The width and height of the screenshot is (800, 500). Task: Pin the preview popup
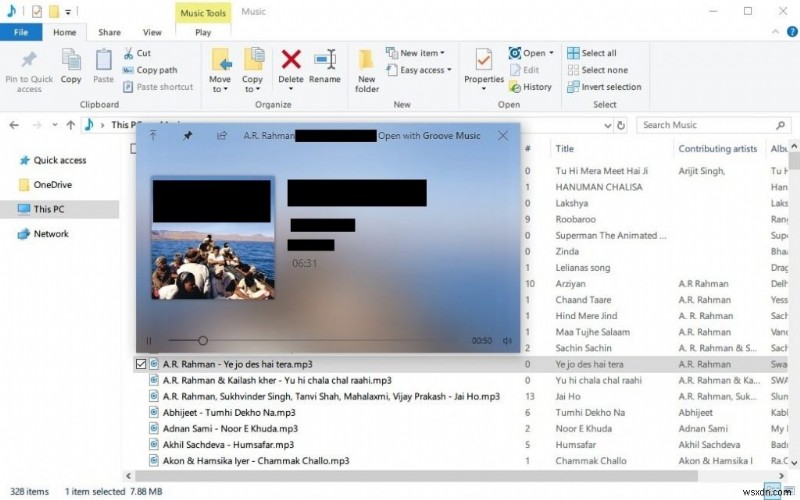tap(188, 136)
